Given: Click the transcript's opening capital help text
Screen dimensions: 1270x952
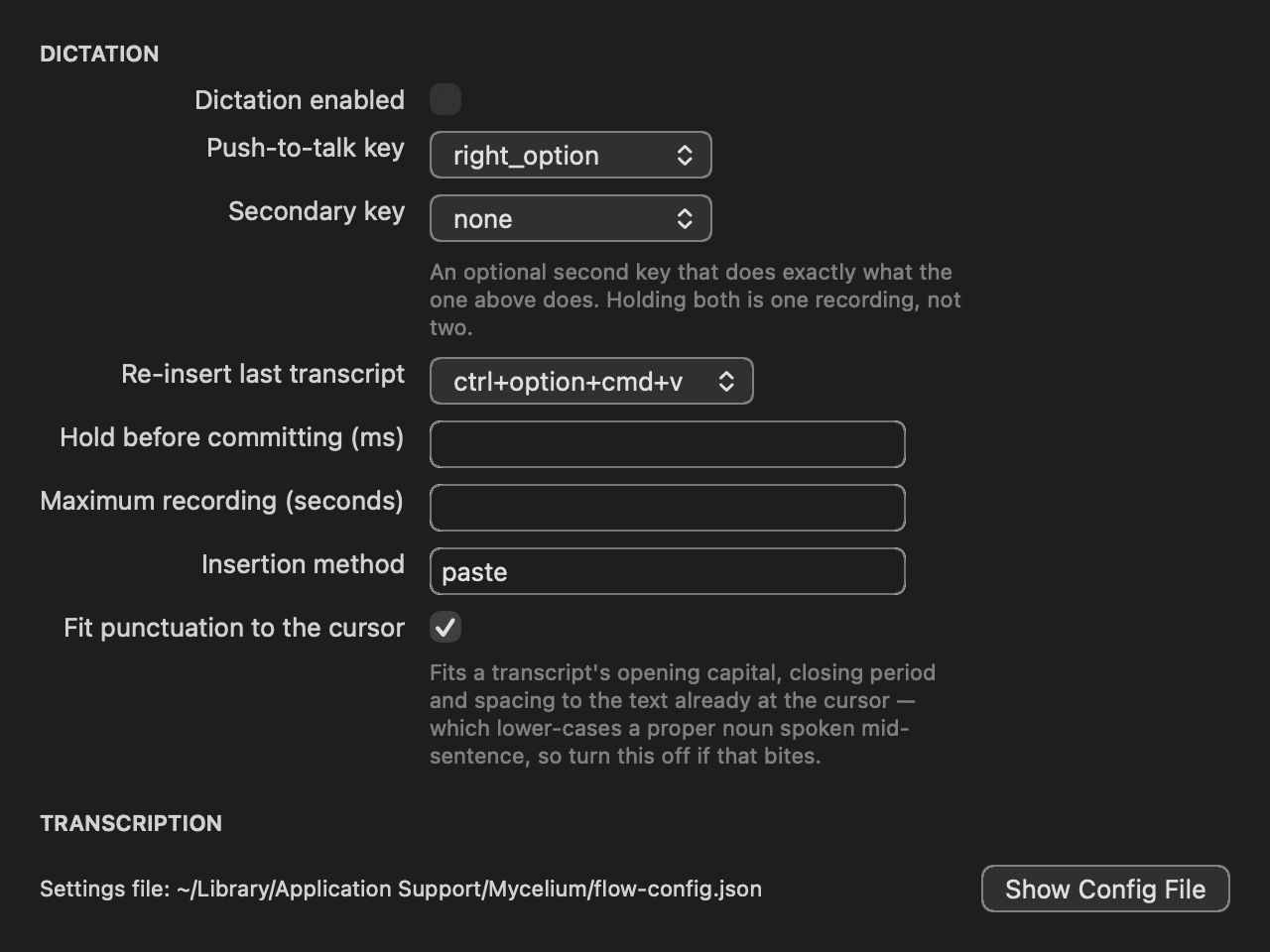Looking at the screenshot, I should tap(683, 714).
